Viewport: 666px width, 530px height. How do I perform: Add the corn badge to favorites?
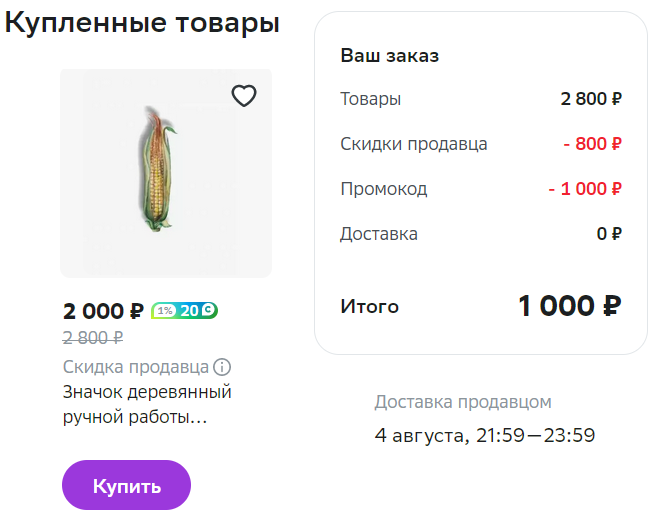(244, 96)
